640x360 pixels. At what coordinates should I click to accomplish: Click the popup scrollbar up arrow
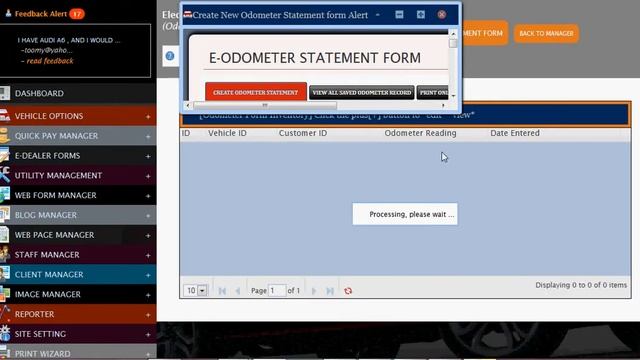(x=453, y=33)
